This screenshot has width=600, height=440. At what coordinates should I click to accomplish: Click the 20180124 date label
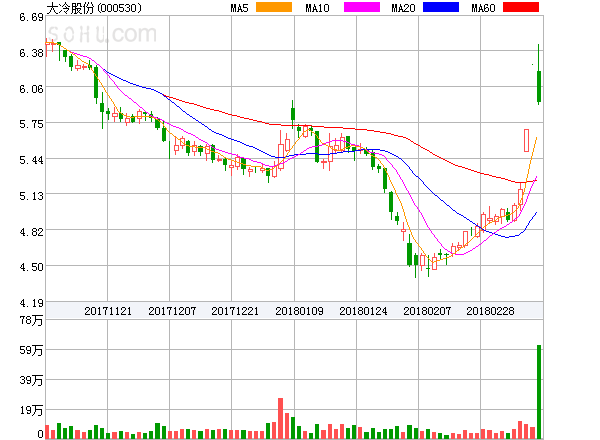(363, 311)
